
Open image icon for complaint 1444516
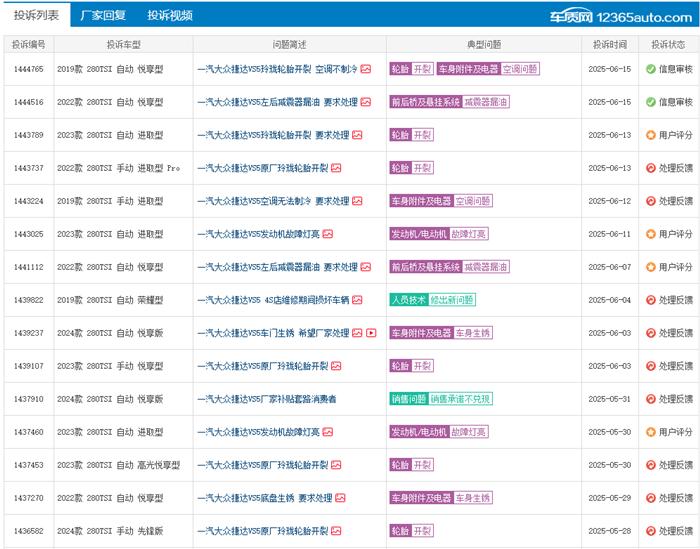tap(366, 102)
